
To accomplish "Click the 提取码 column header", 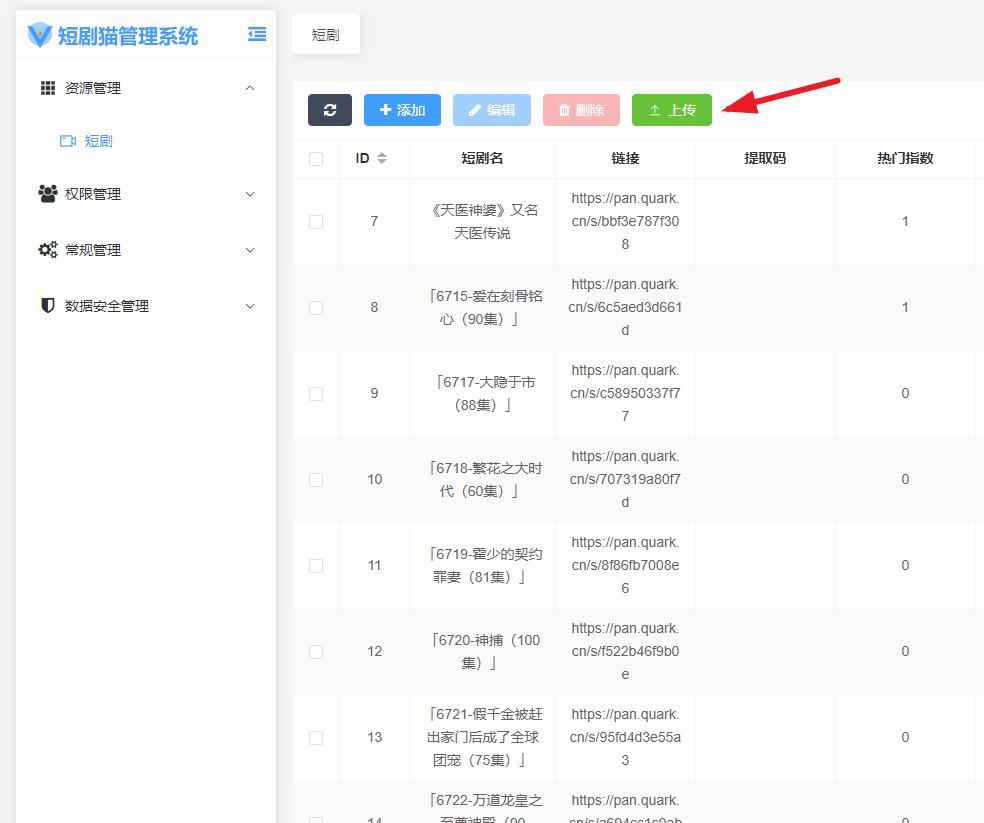I will (x=765, y=158).
